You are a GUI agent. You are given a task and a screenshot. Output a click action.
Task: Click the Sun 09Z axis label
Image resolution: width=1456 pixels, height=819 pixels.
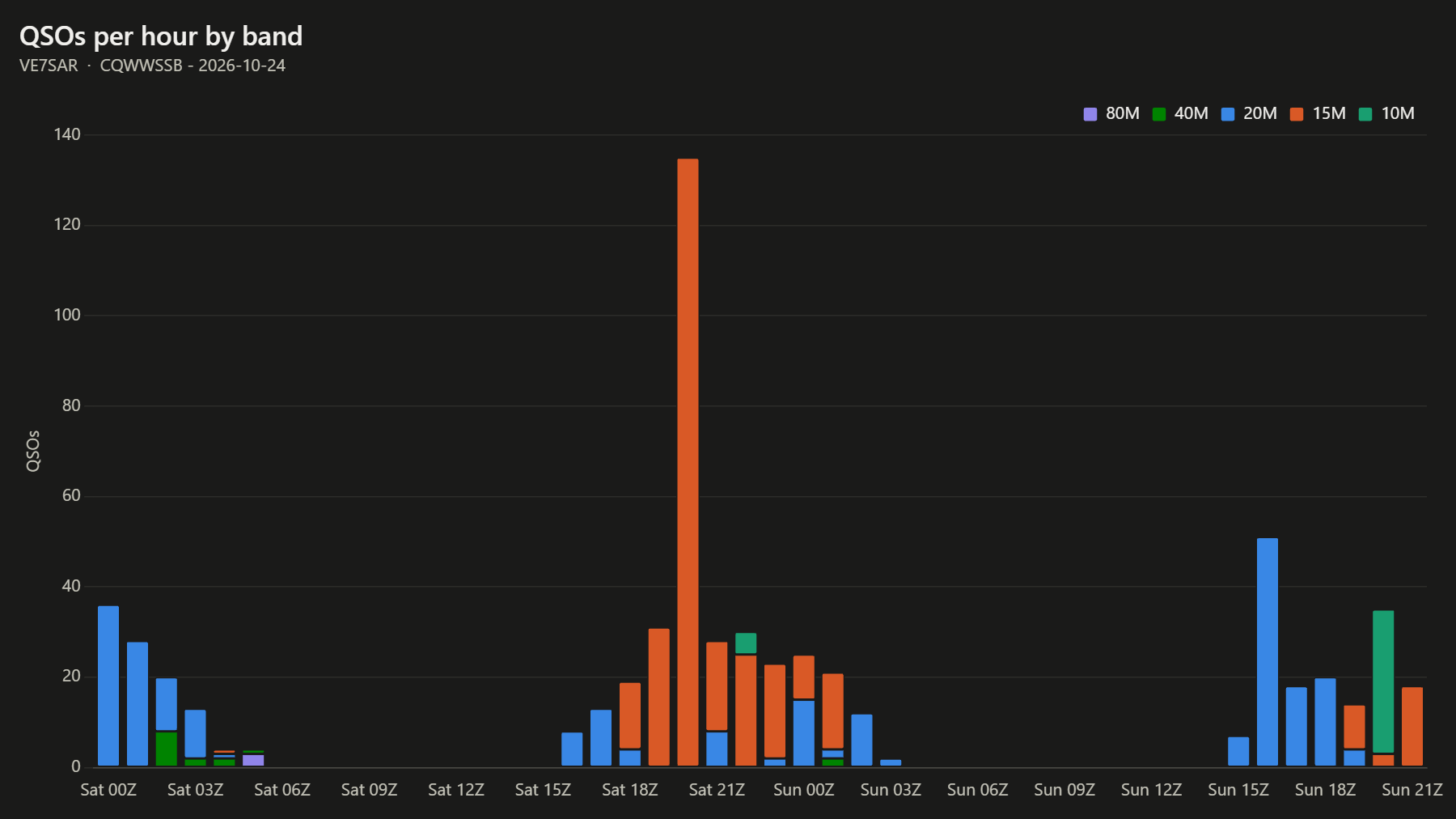pyautogui.click(x=1064, y=790)
